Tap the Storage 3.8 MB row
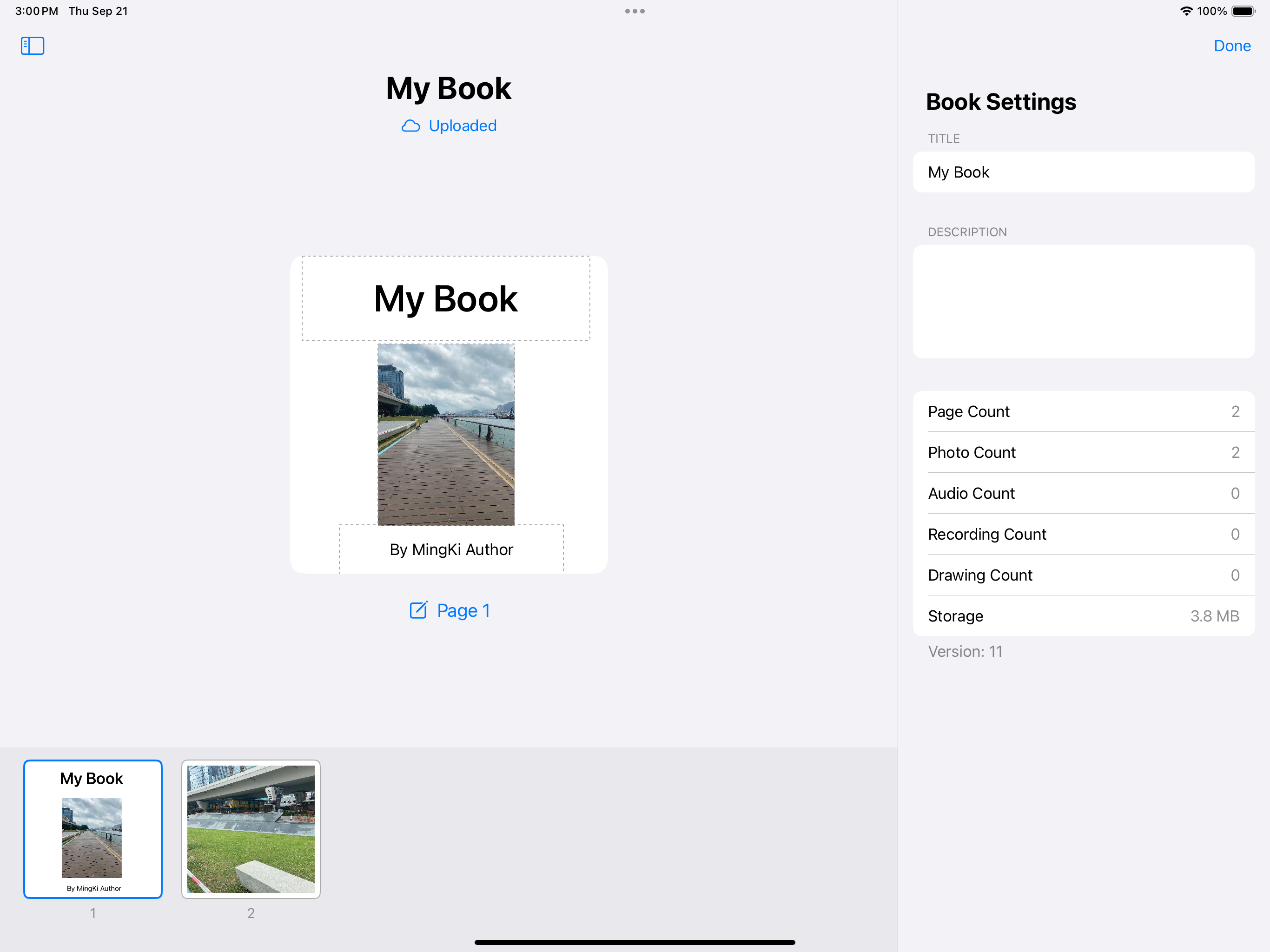 click(1084, 616)
